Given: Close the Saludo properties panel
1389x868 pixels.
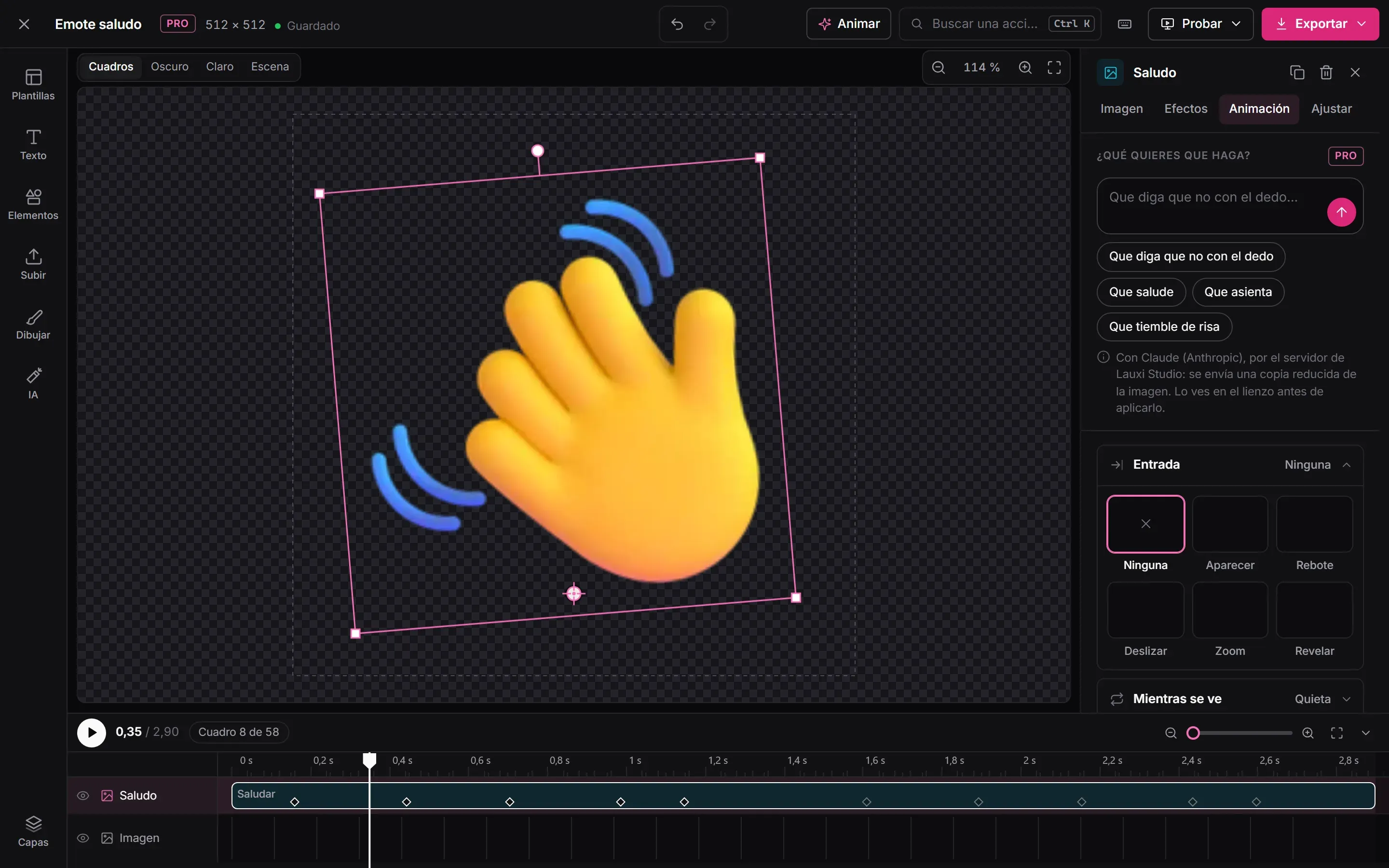Looking at the screenshot, I should click(1355, 72).
